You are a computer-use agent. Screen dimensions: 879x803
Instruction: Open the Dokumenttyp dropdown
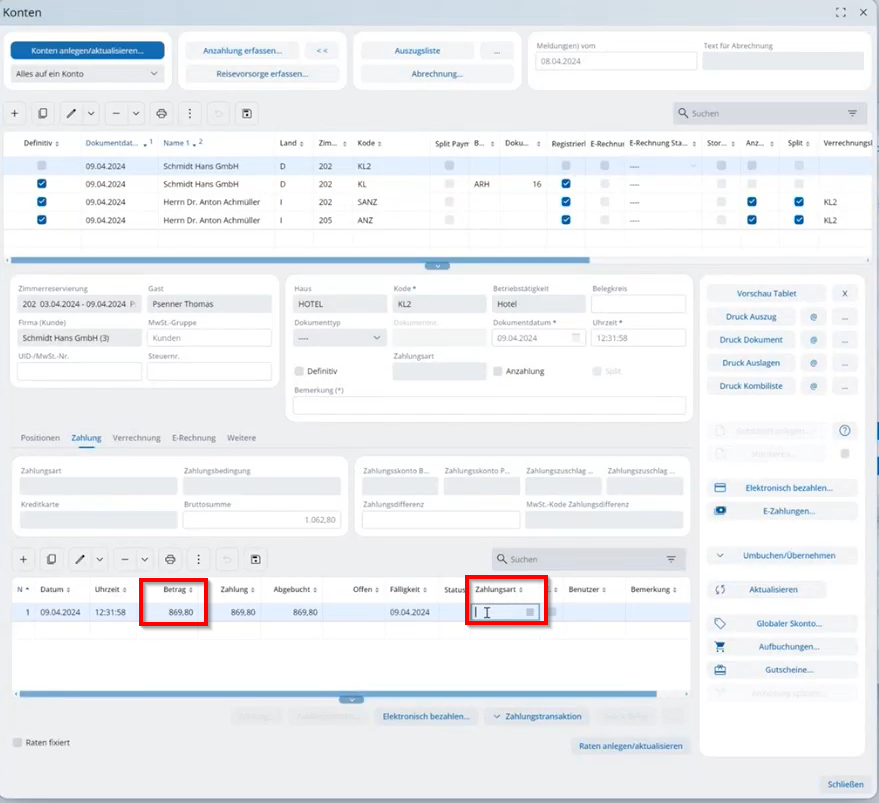coord(339,338)
